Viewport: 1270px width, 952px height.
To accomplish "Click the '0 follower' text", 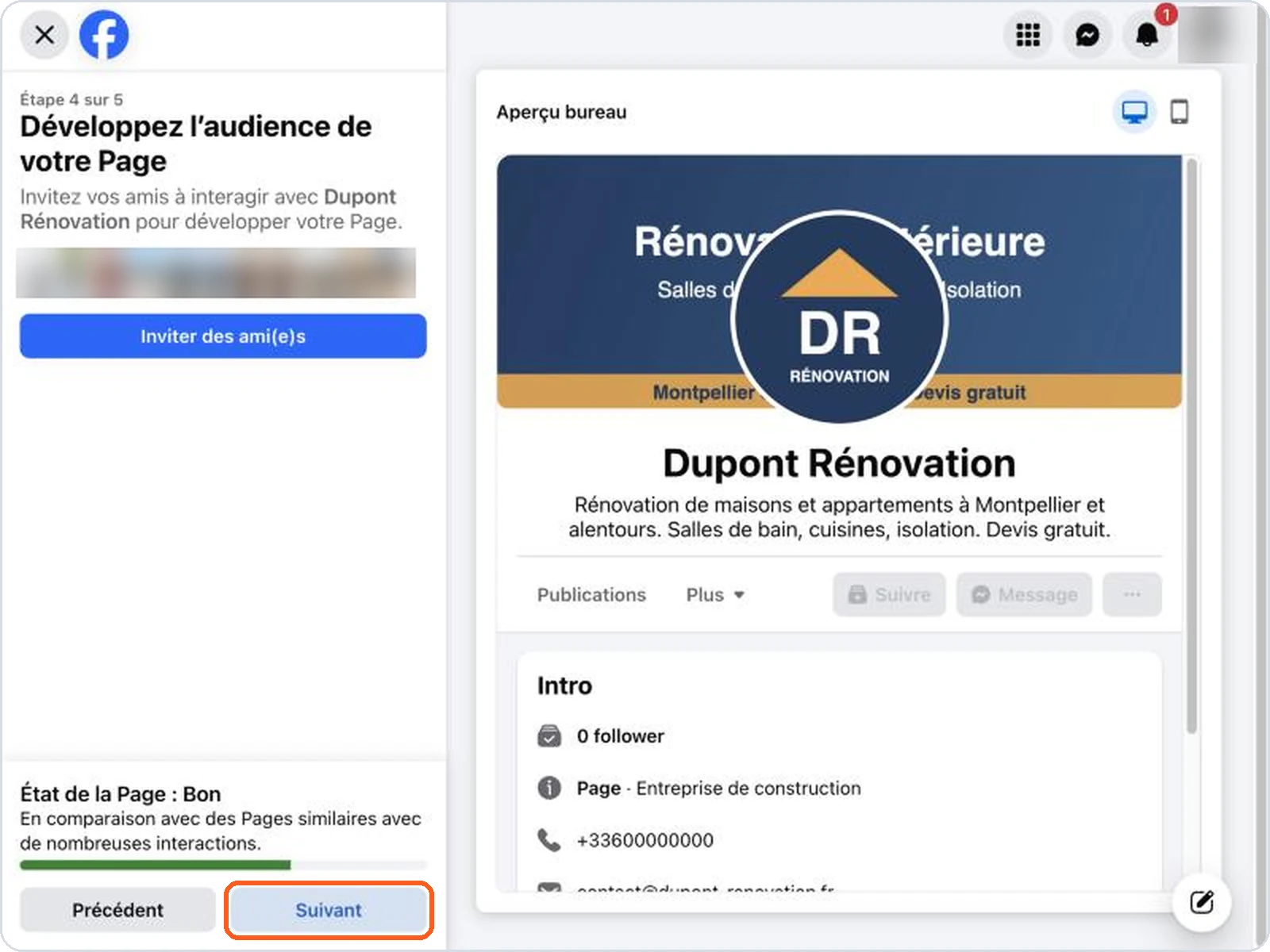I will 621,736.
